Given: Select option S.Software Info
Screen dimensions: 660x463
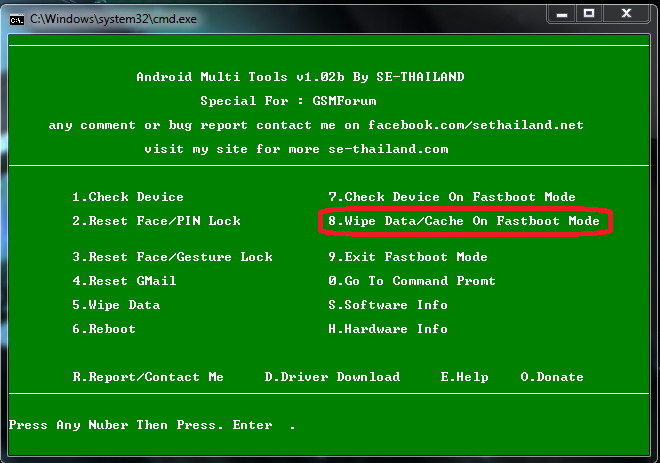Looking at the screenshot, I should [388, 305].
